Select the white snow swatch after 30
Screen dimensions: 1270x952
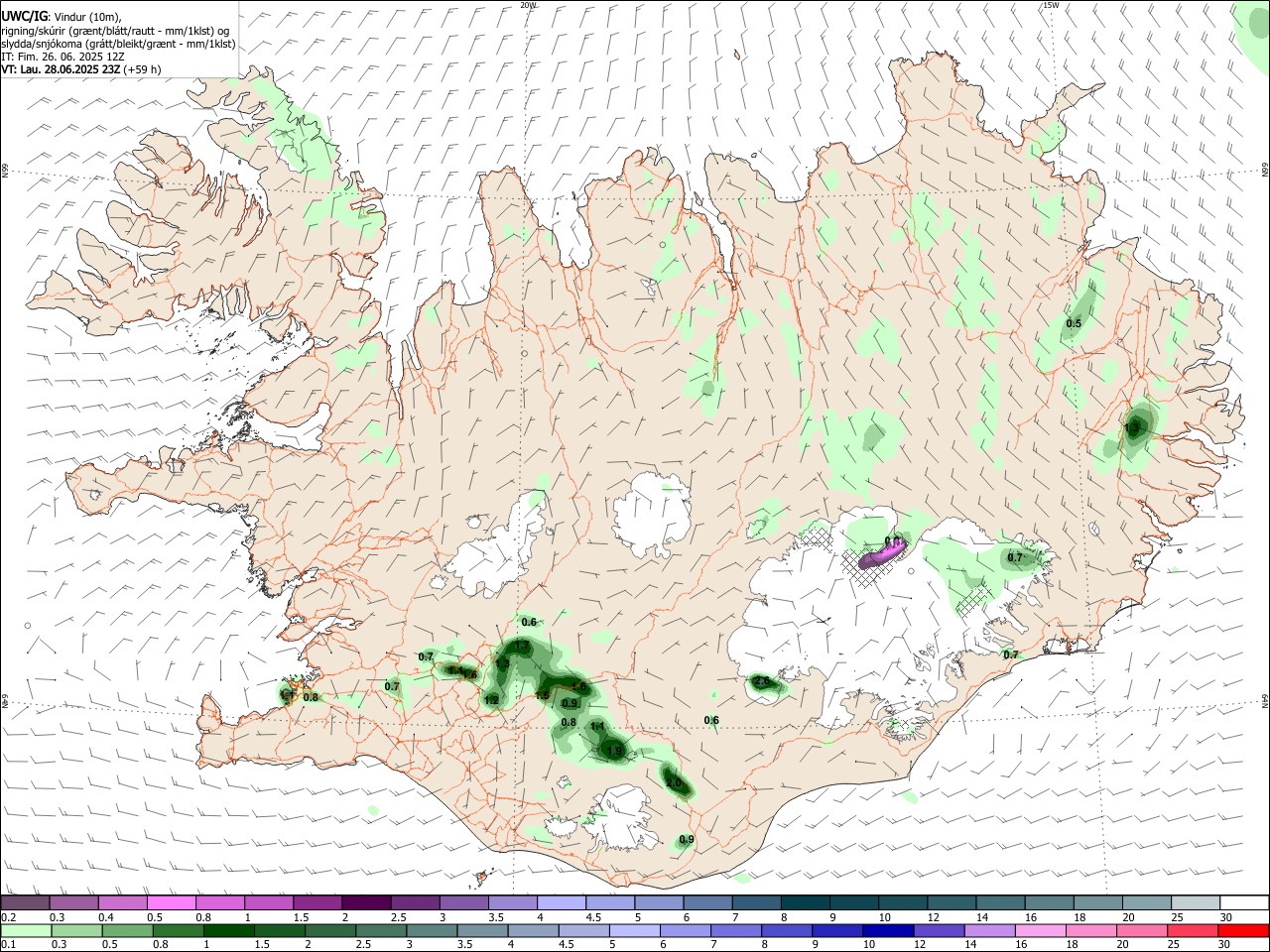pos(1244,902)
